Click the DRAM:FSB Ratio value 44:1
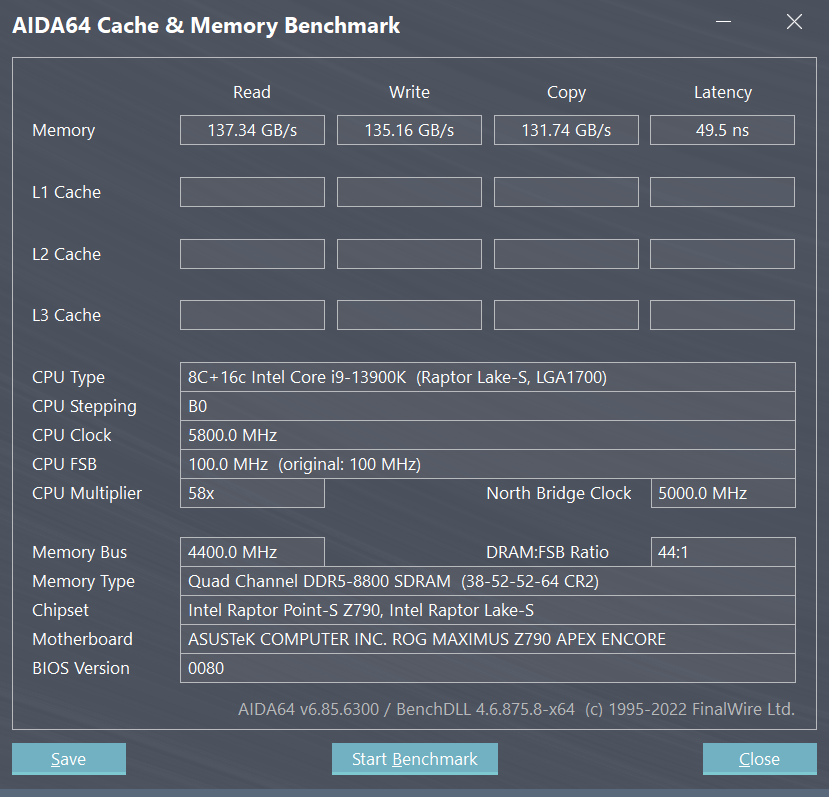This screenshot has height=797, width=829. pos(722,551)
